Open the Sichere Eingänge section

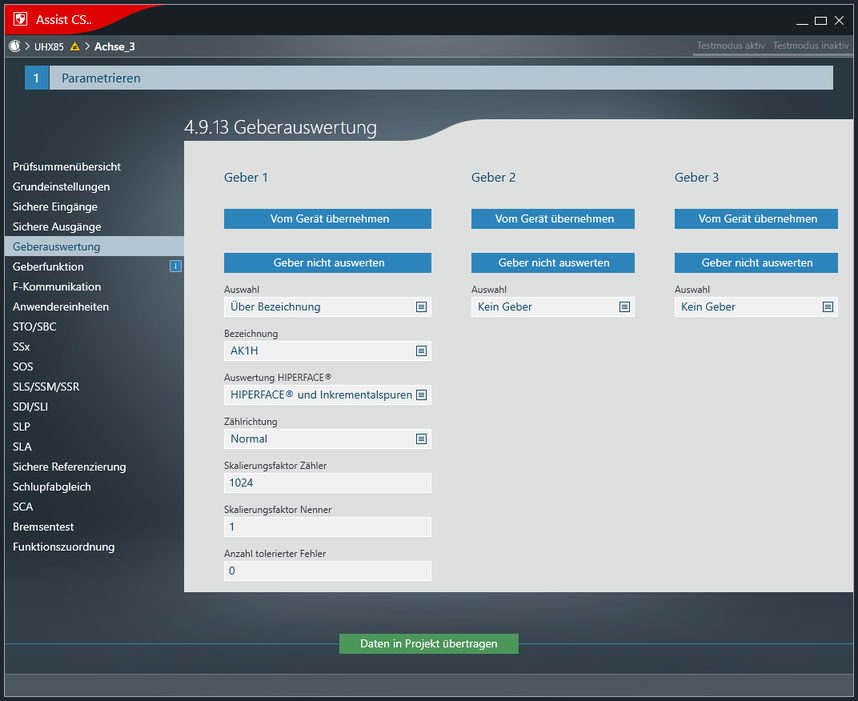pyautogui.click(x=55, y=207)
